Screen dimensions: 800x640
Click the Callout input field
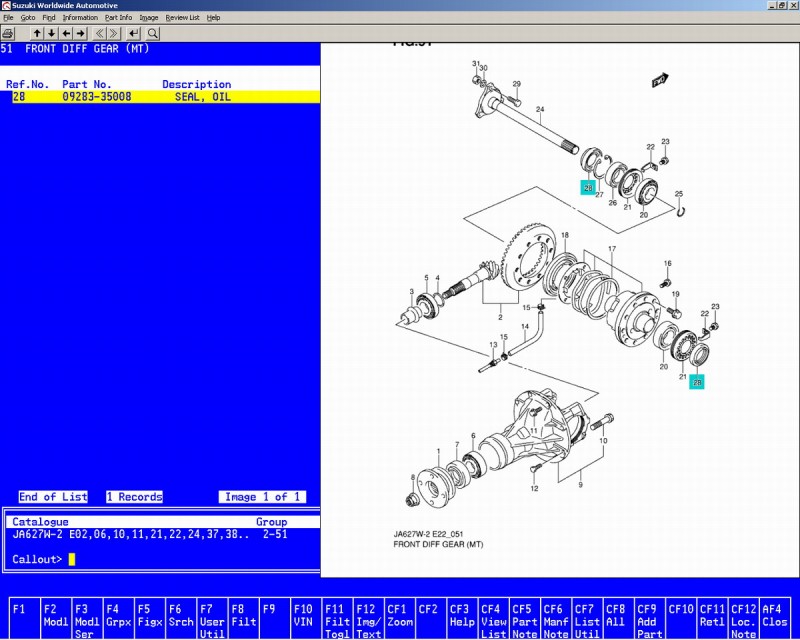click(71, 559)
